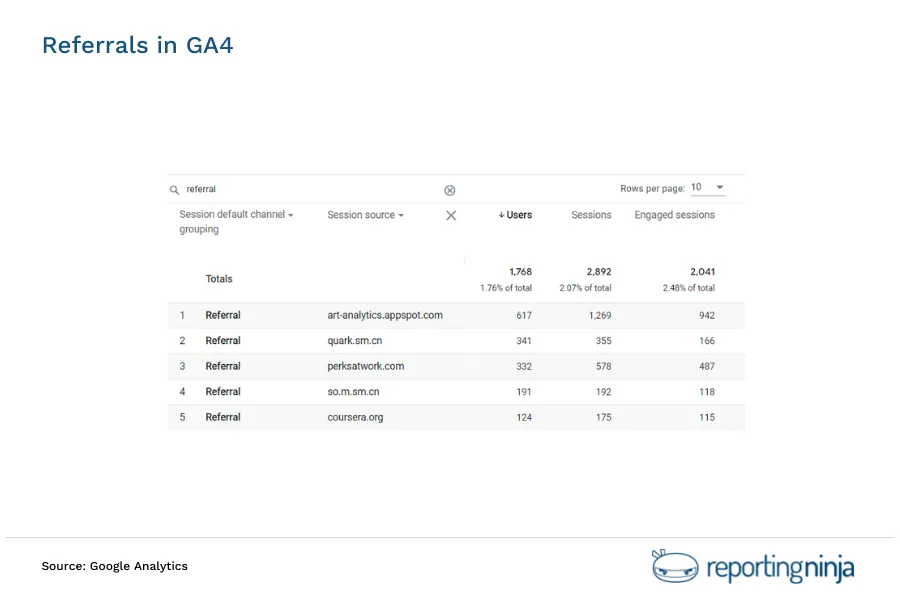Click the search magnifier icon
The height and width of the screenshot is (600, 900).
pyautogui.click(x=174, y=189)
